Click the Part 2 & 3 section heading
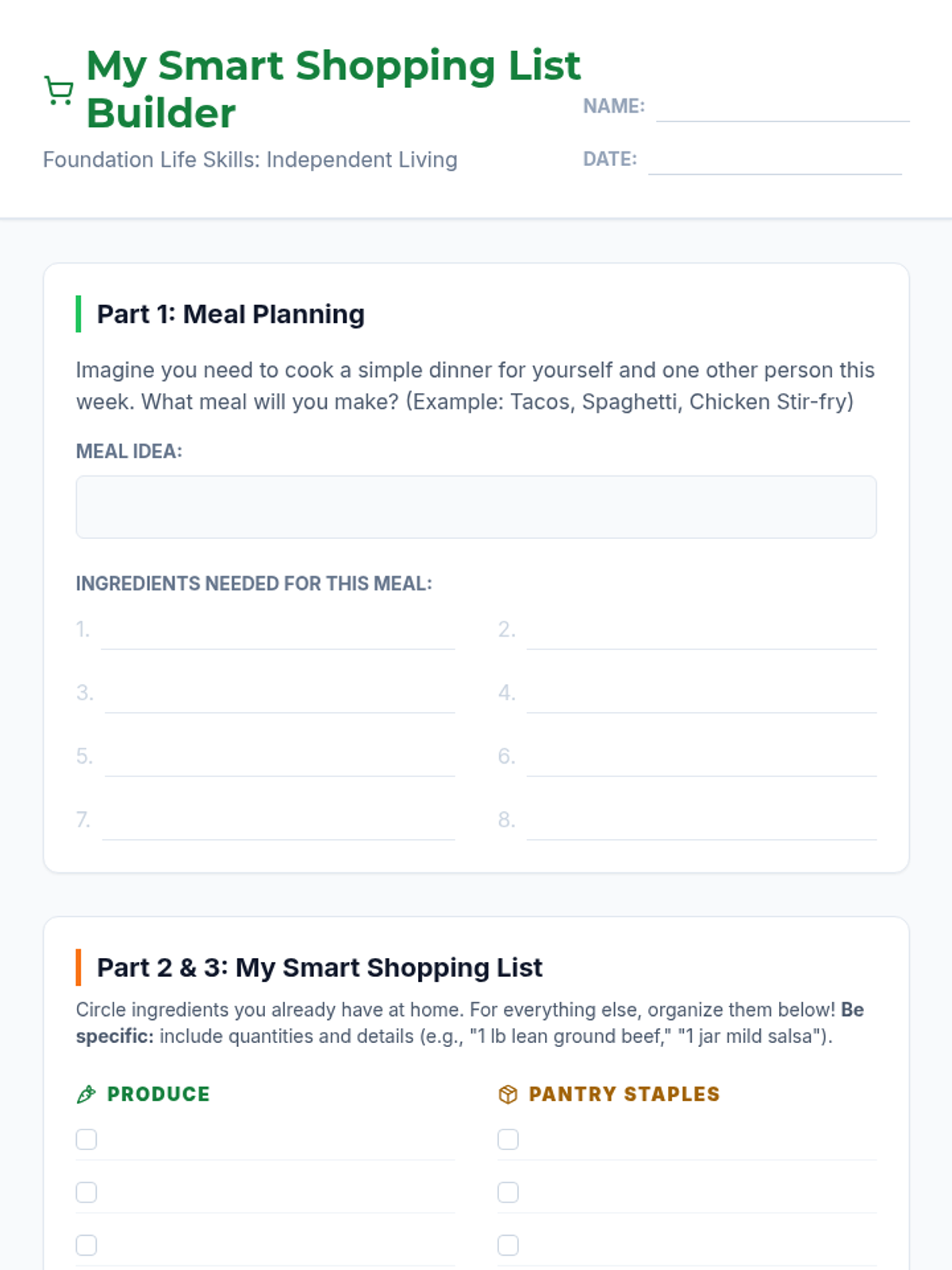The width and height of the screenshot is (952, 1270). pyautogui.click(x=320, y=968)
